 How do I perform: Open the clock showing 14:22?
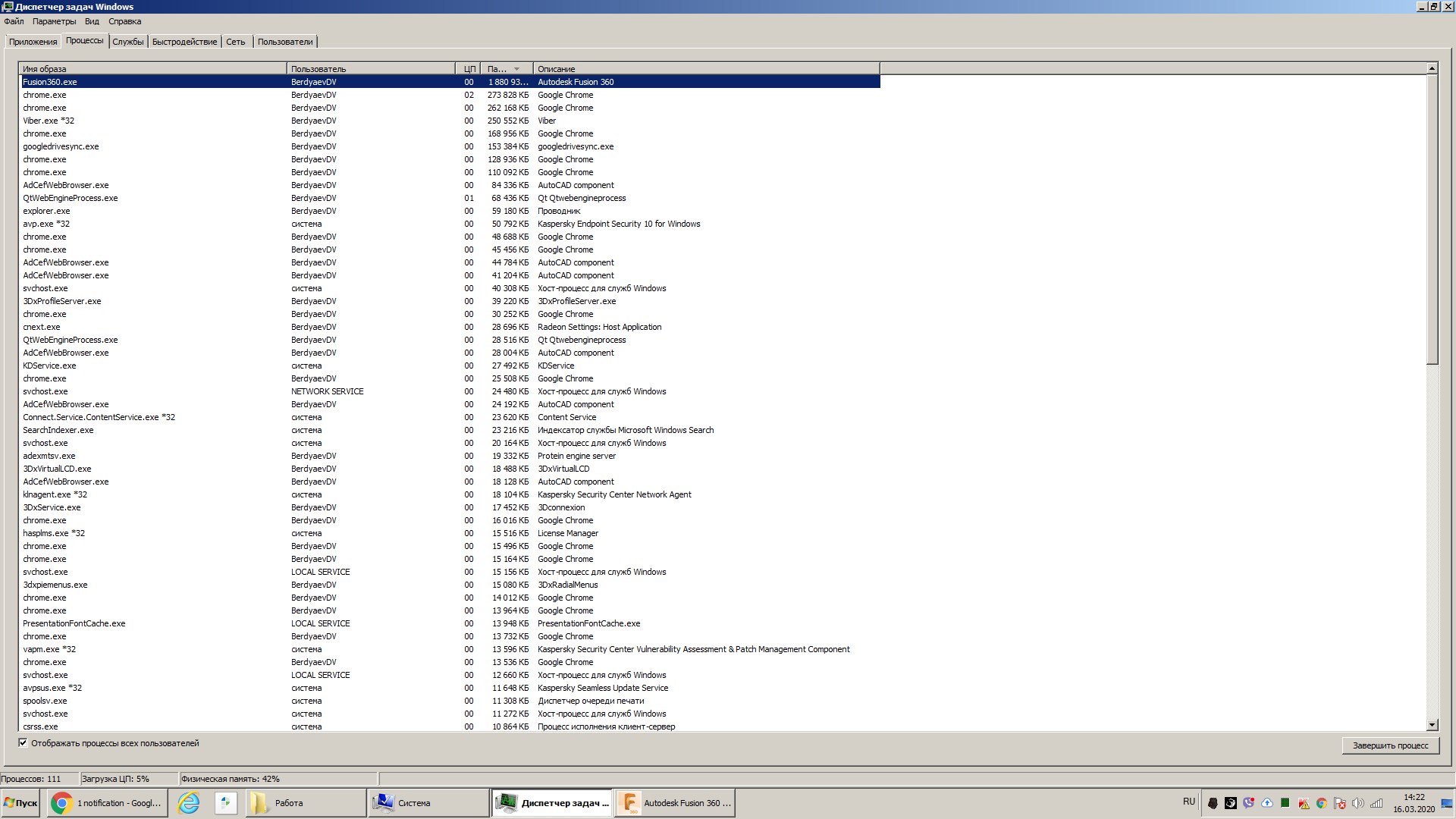click(1414, 803)
